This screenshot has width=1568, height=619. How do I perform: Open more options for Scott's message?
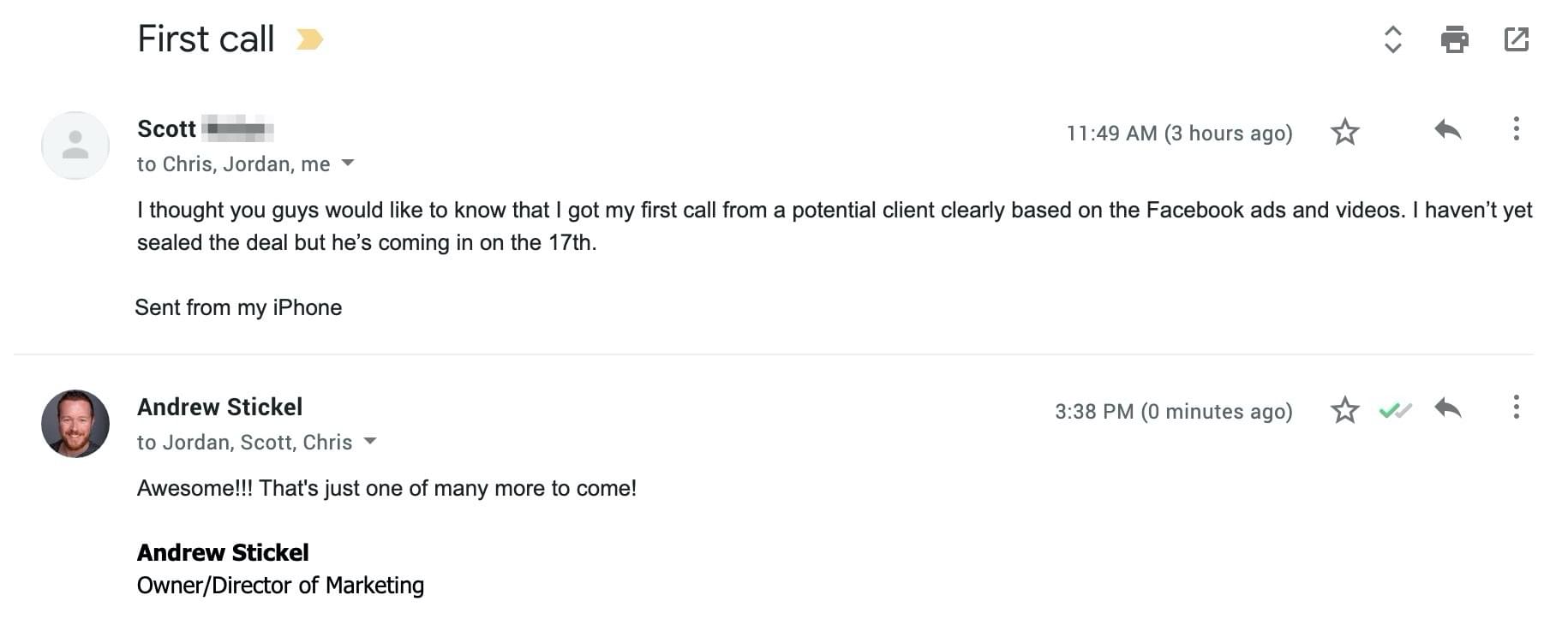tap(1516, 129)
